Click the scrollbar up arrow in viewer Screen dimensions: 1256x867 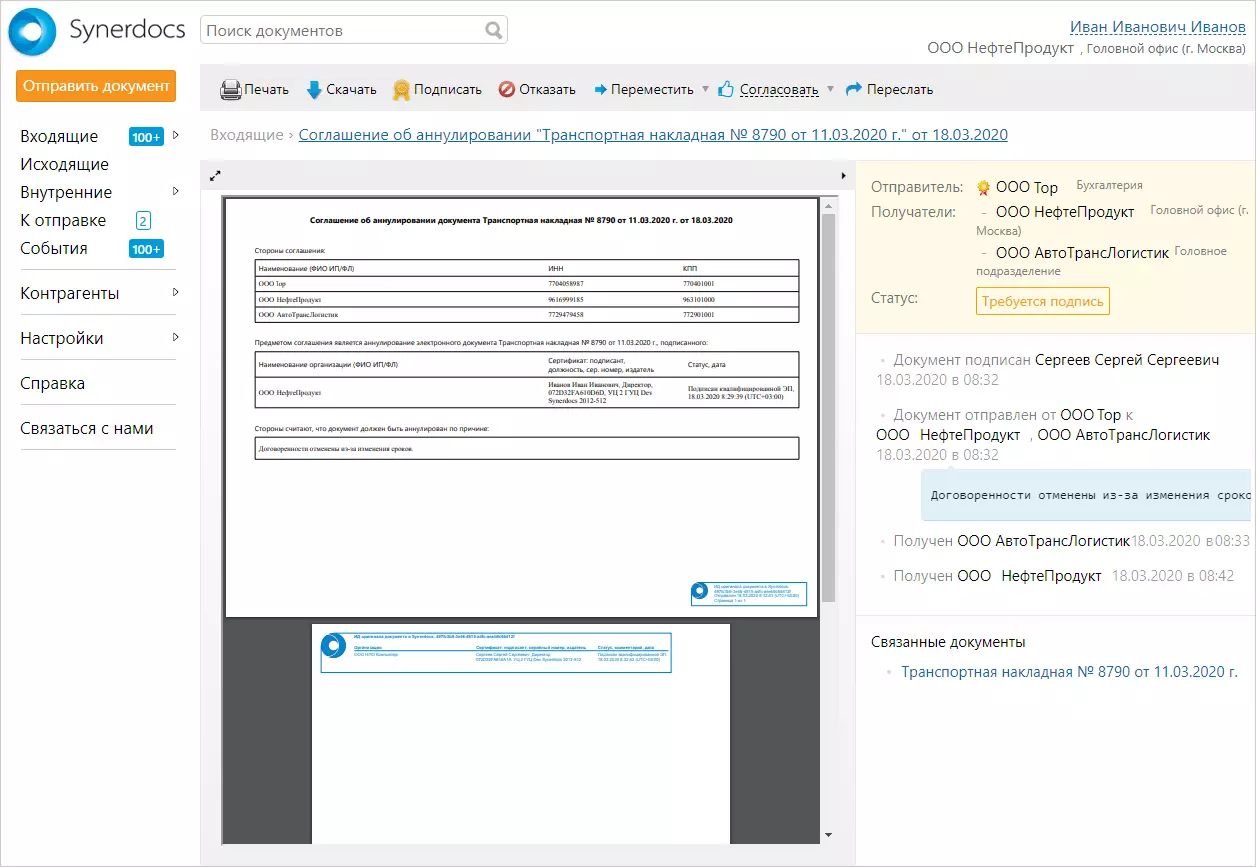click(x=828, y=204)
